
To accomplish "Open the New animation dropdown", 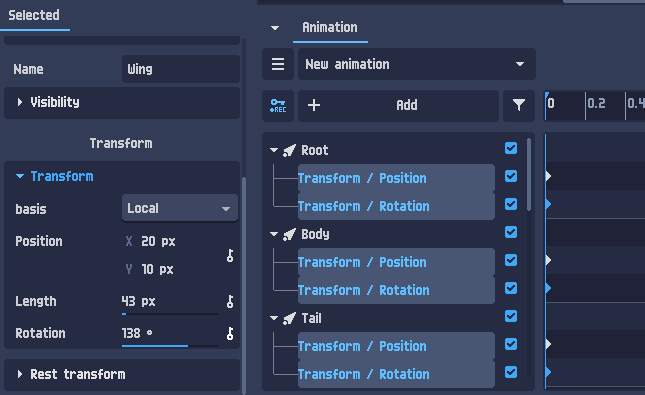I will tap(417, 64).
